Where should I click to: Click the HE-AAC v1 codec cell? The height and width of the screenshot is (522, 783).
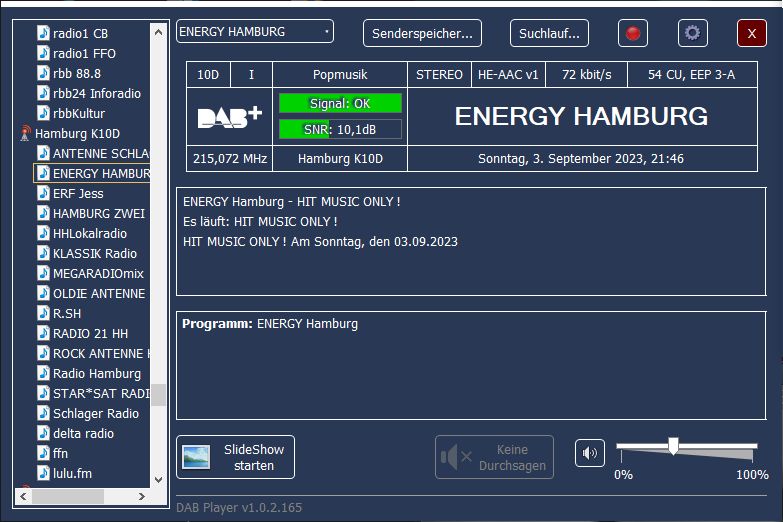pos(508,75)
